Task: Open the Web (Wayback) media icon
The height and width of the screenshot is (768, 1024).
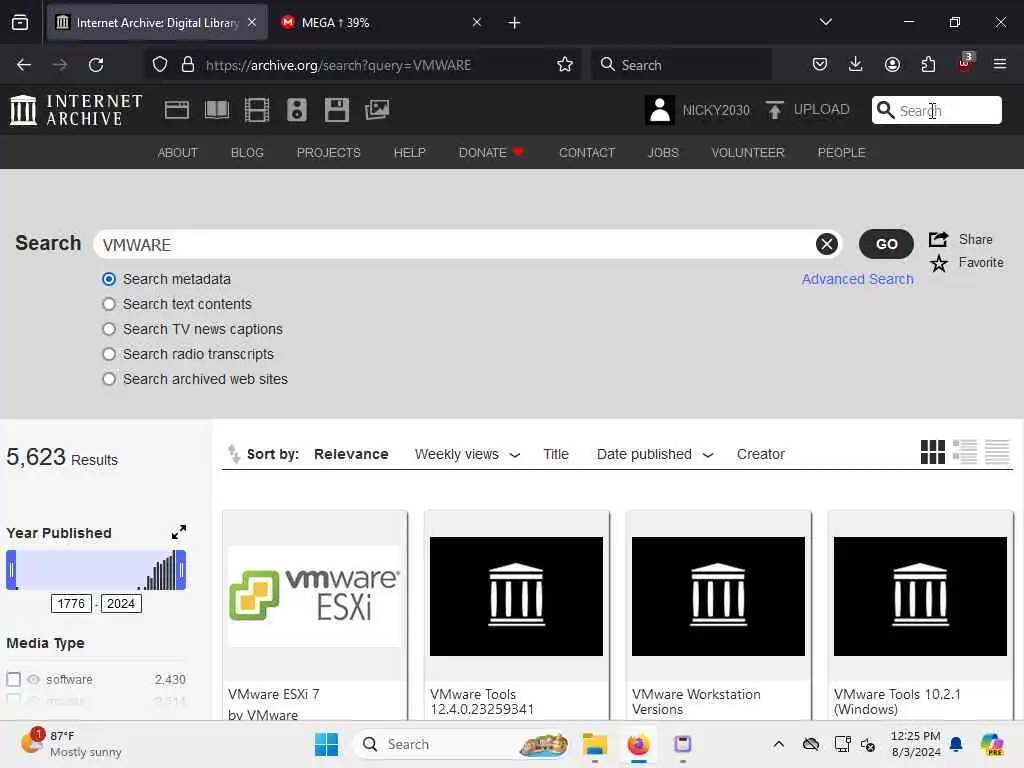Action: coord(177,110)
